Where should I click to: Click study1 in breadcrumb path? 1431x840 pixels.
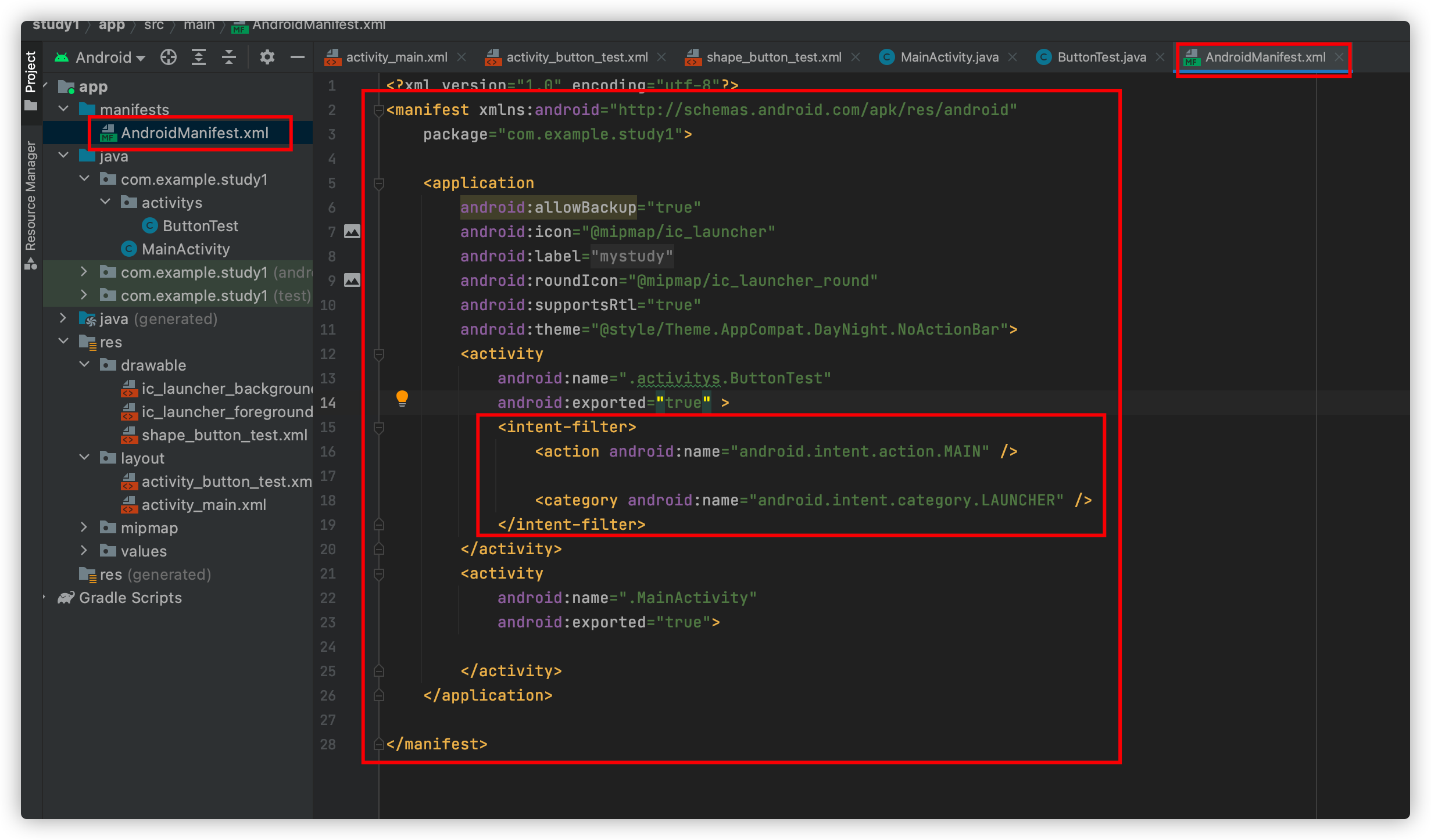click(x=56, y=26)
